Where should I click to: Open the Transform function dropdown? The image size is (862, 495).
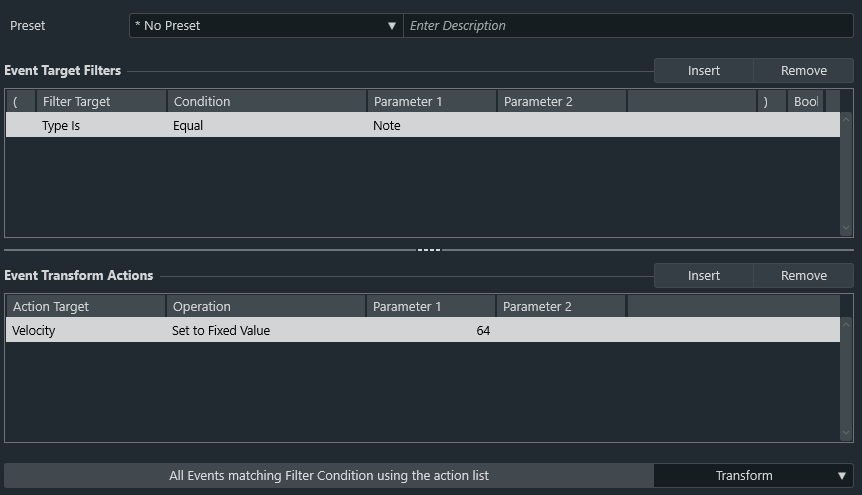pyautogui.click(x=753, y=476)
